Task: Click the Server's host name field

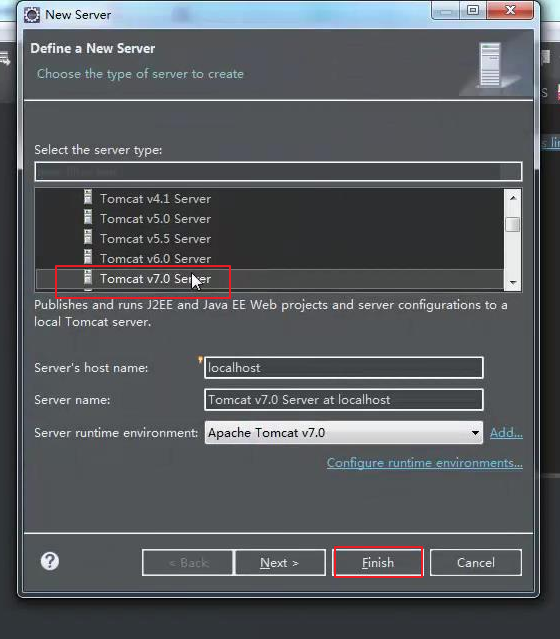Action: coord(344,368)
